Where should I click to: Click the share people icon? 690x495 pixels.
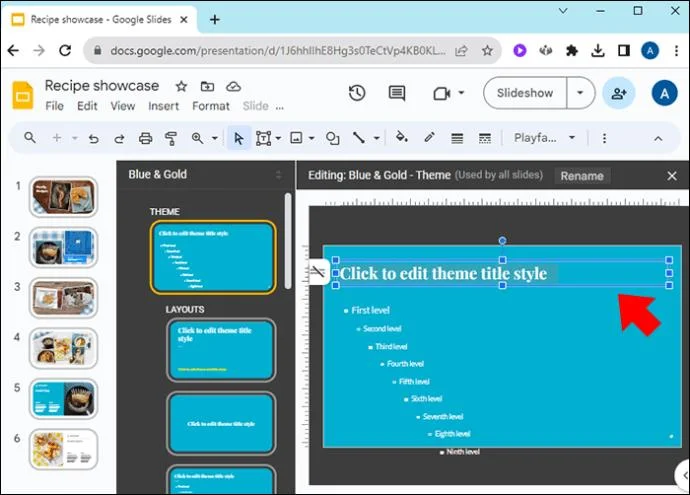pos(619,93)
